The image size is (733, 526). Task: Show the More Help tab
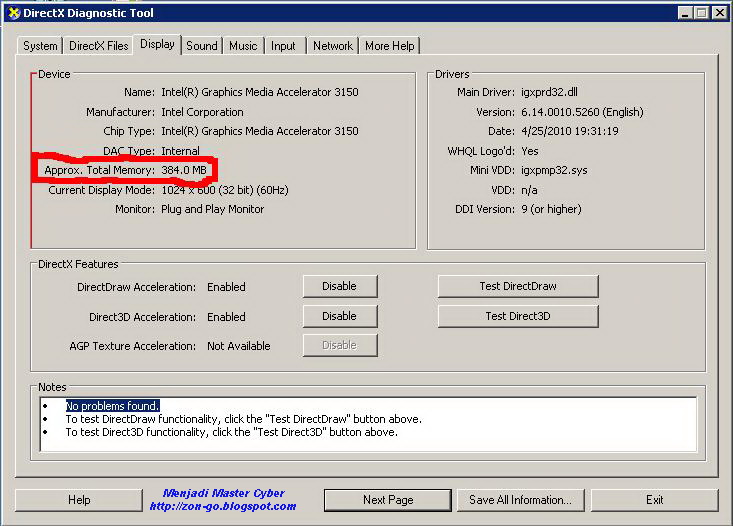(x=389, y=46)
